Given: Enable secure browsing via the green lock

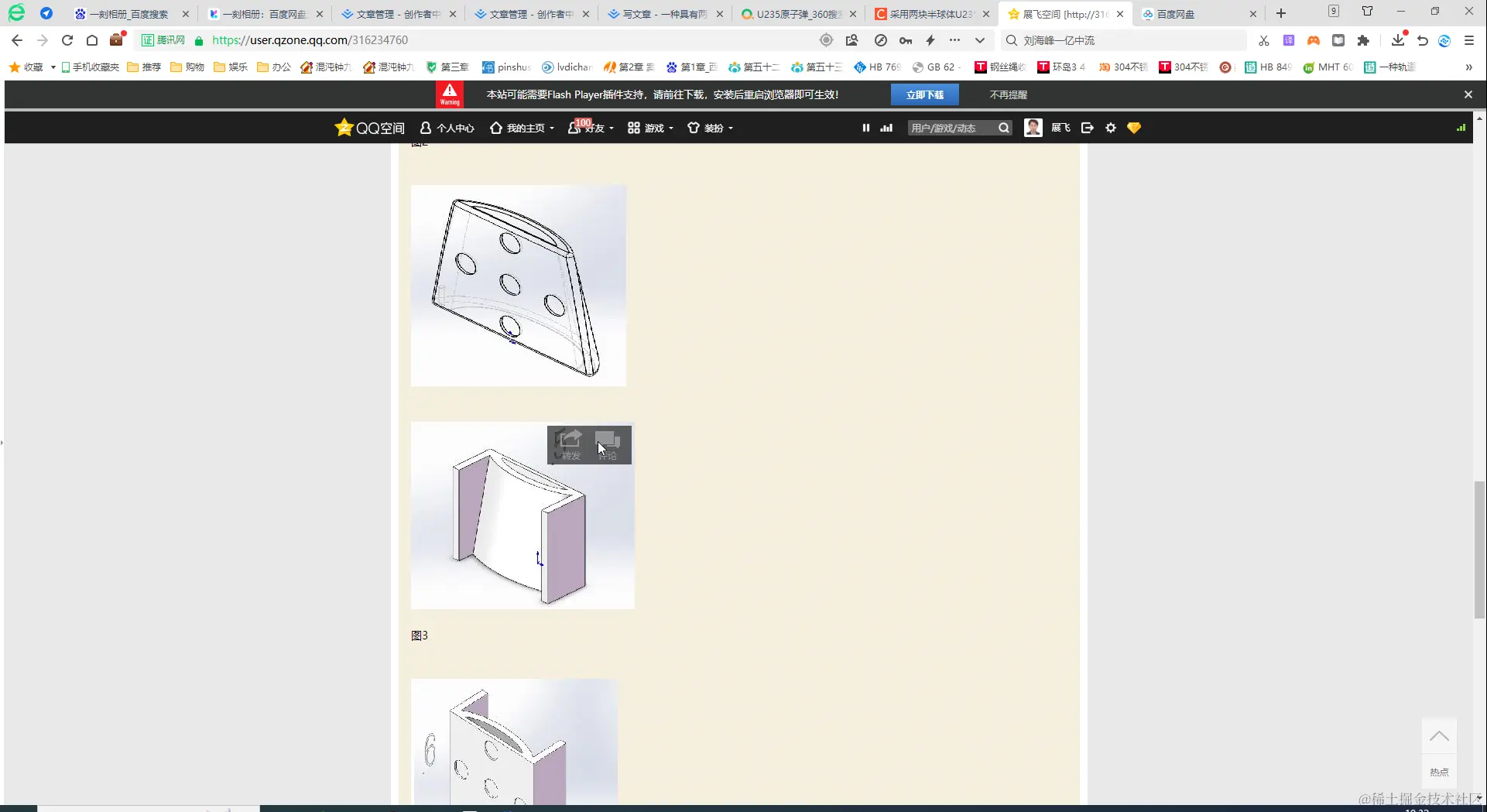Looking at the screenshot, I should 198,39.
